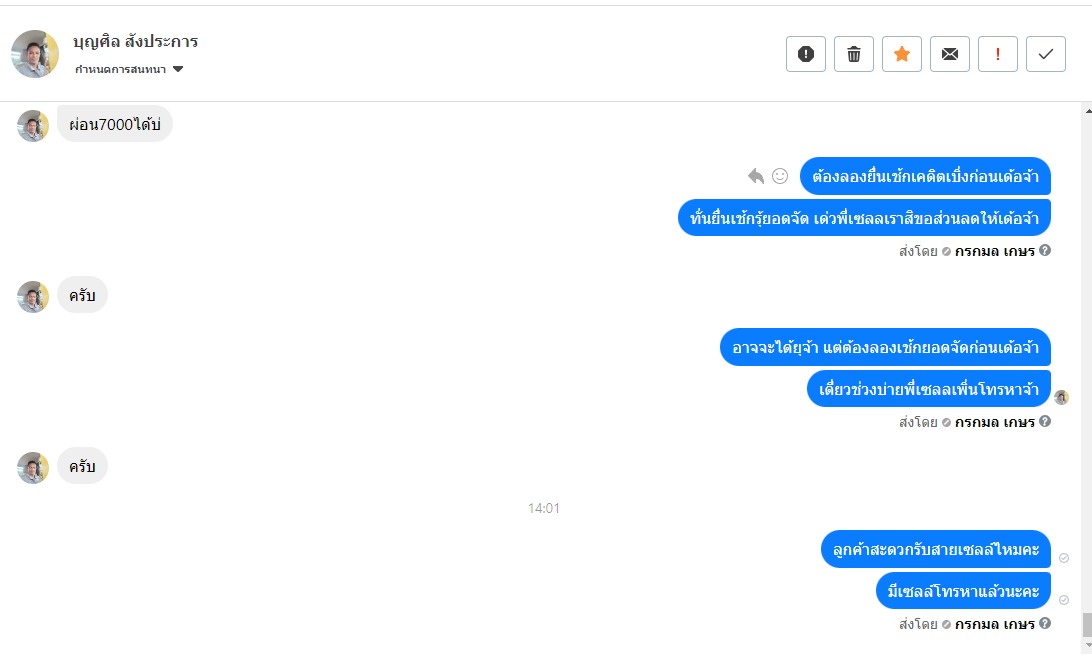1092x665 pixels.
Task: Open the large customer profile picture in header
Action: pos(35,54)
